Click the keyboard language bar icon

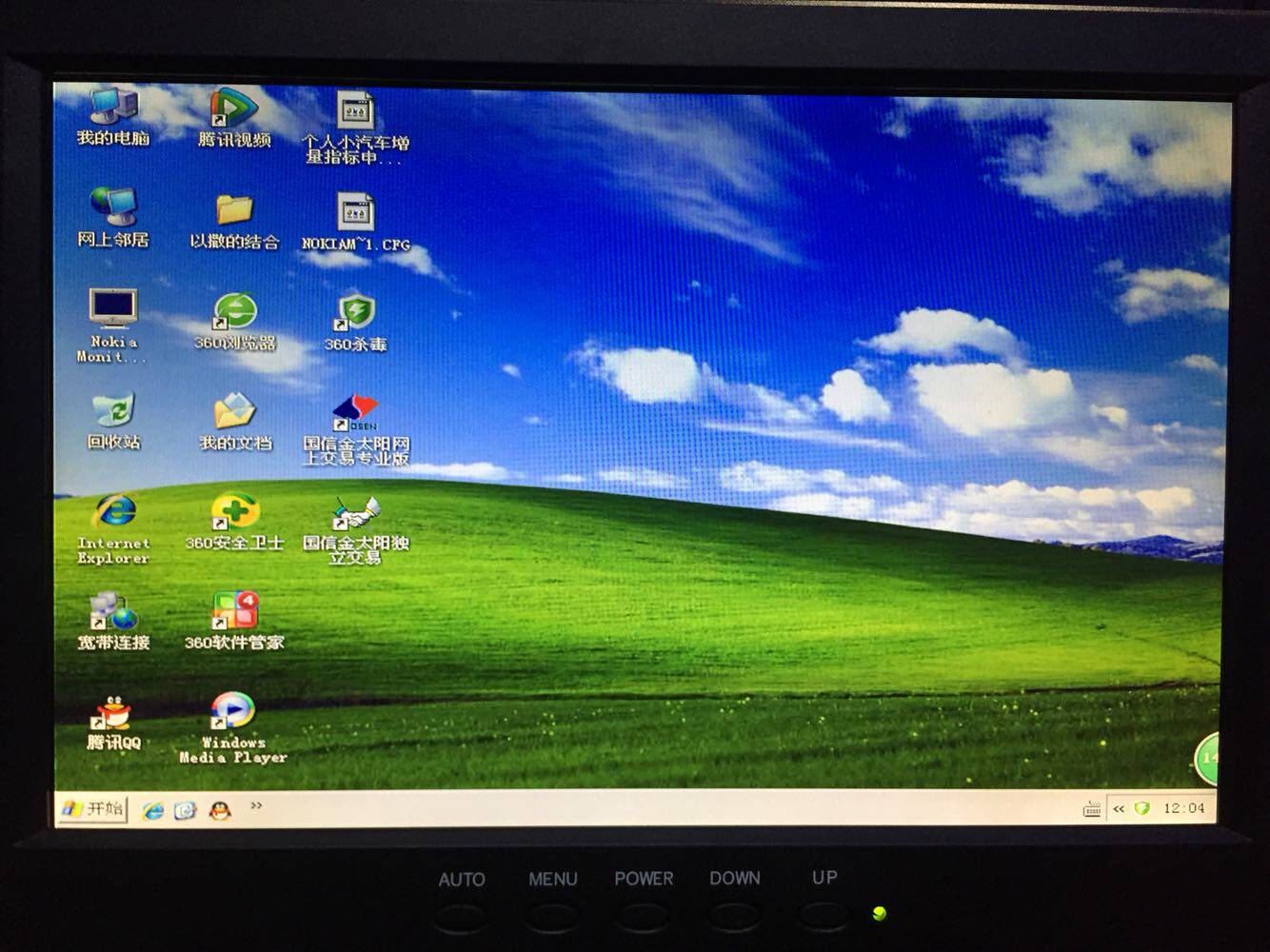point(1092,809)
